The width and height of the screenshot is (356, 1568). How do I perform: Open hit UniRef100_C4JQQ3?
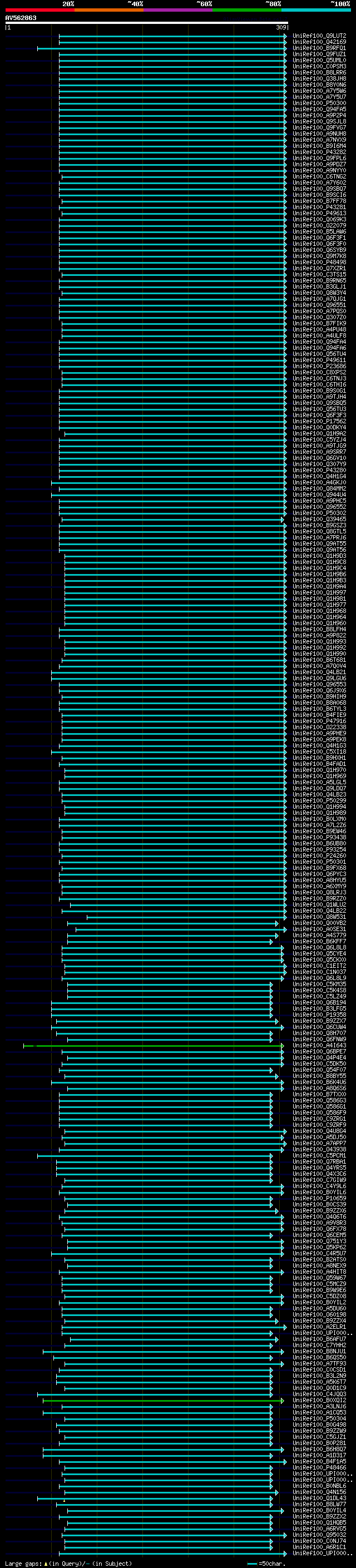(319, 1394)
